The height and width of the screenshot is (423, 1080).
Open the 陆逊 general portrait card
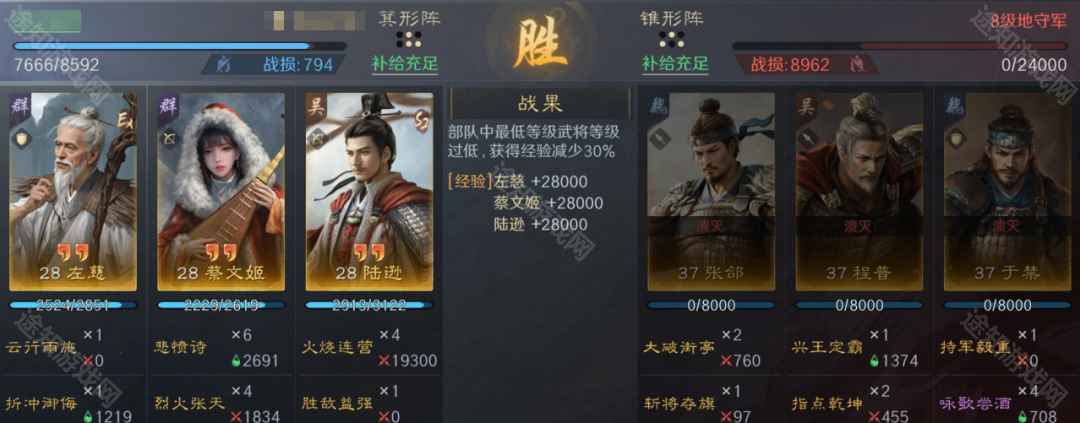click(369, 192)
